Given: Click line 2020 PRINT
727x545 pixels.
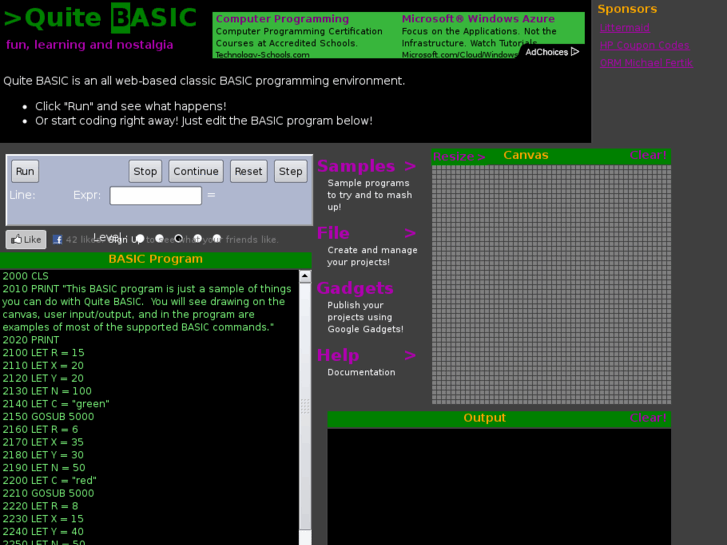Looking at the screenshot, I should [x=31, y=340].
